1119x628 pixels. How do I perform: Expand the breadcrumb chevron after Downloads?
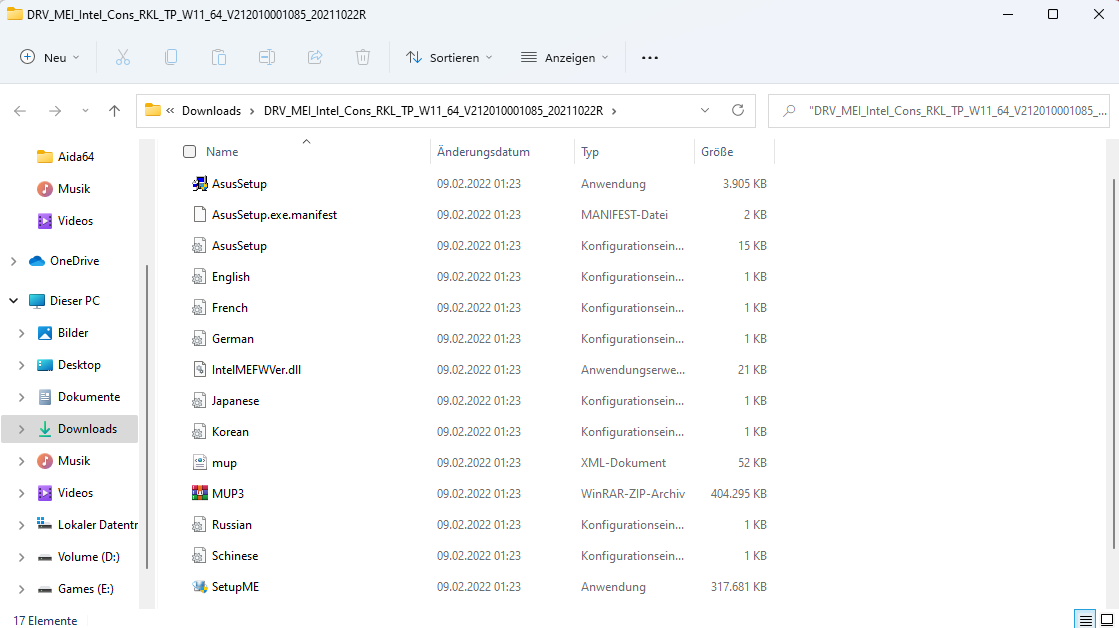tap(252, 111)
